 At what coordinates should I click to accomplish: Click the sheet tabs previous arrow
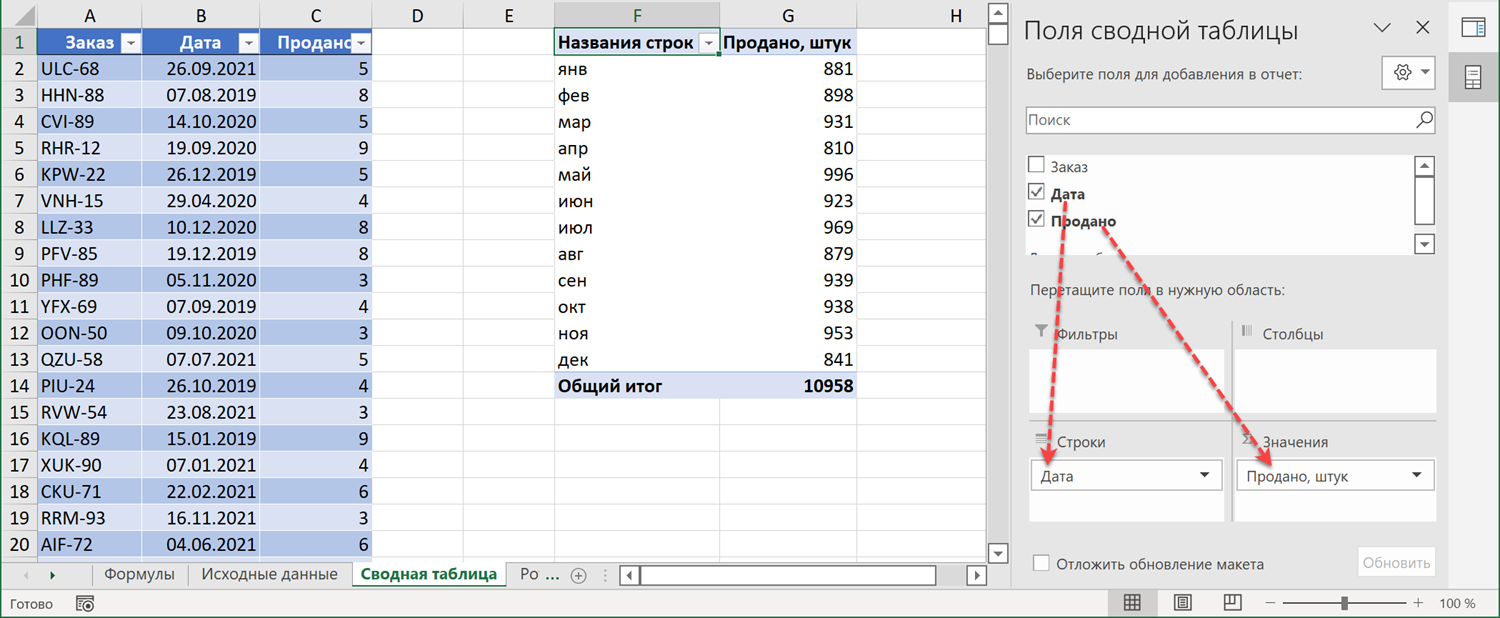(25, 575)
